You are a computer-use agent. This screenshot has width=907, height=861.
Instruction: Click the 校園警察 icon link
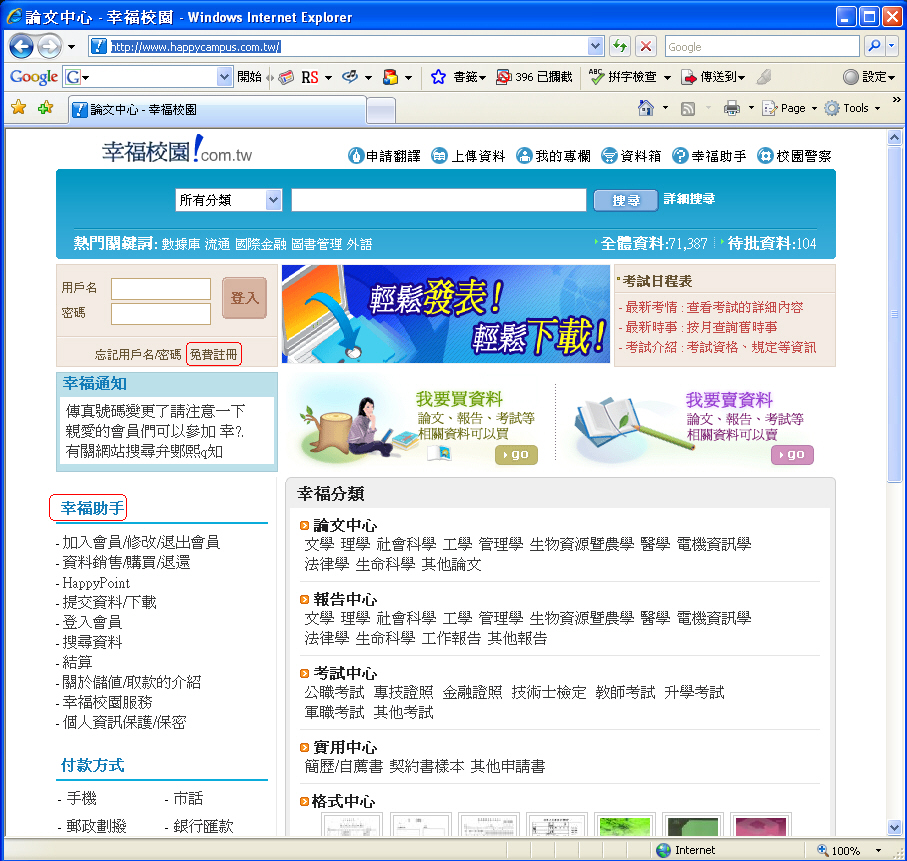(x=765, y=156)
